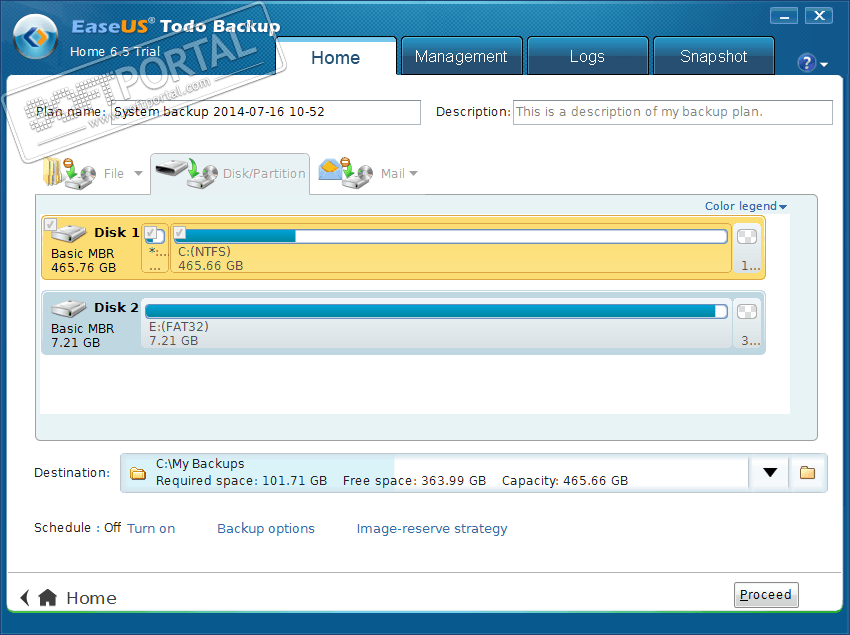Viewport: 850px width, 635px height.
Task: Open the Help question mark icon
Action: [x=806, y=63]
